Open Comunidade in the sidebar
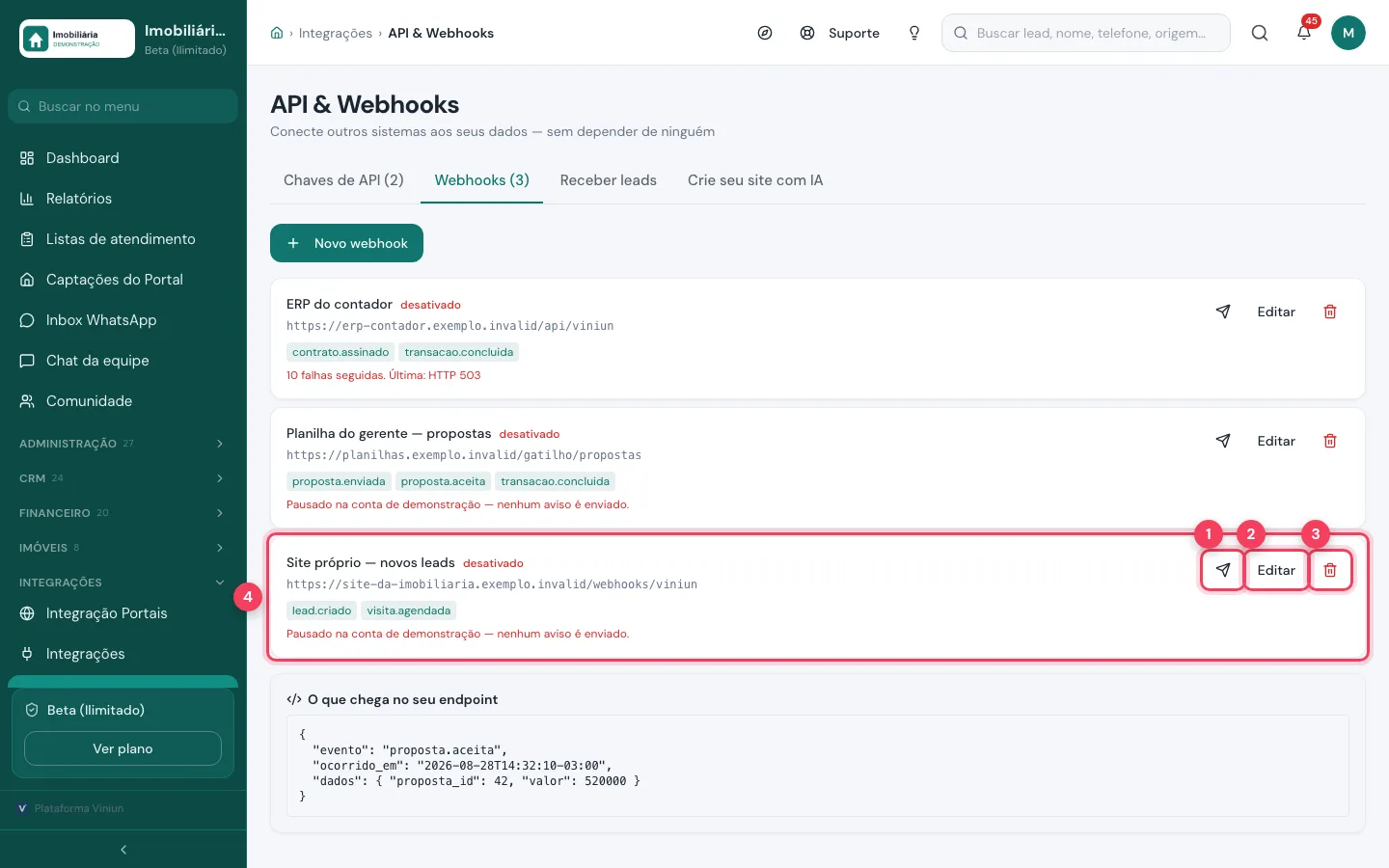The height and width of the screenshot is (868, 1389). pyautogui.click(x=123, y=401)
